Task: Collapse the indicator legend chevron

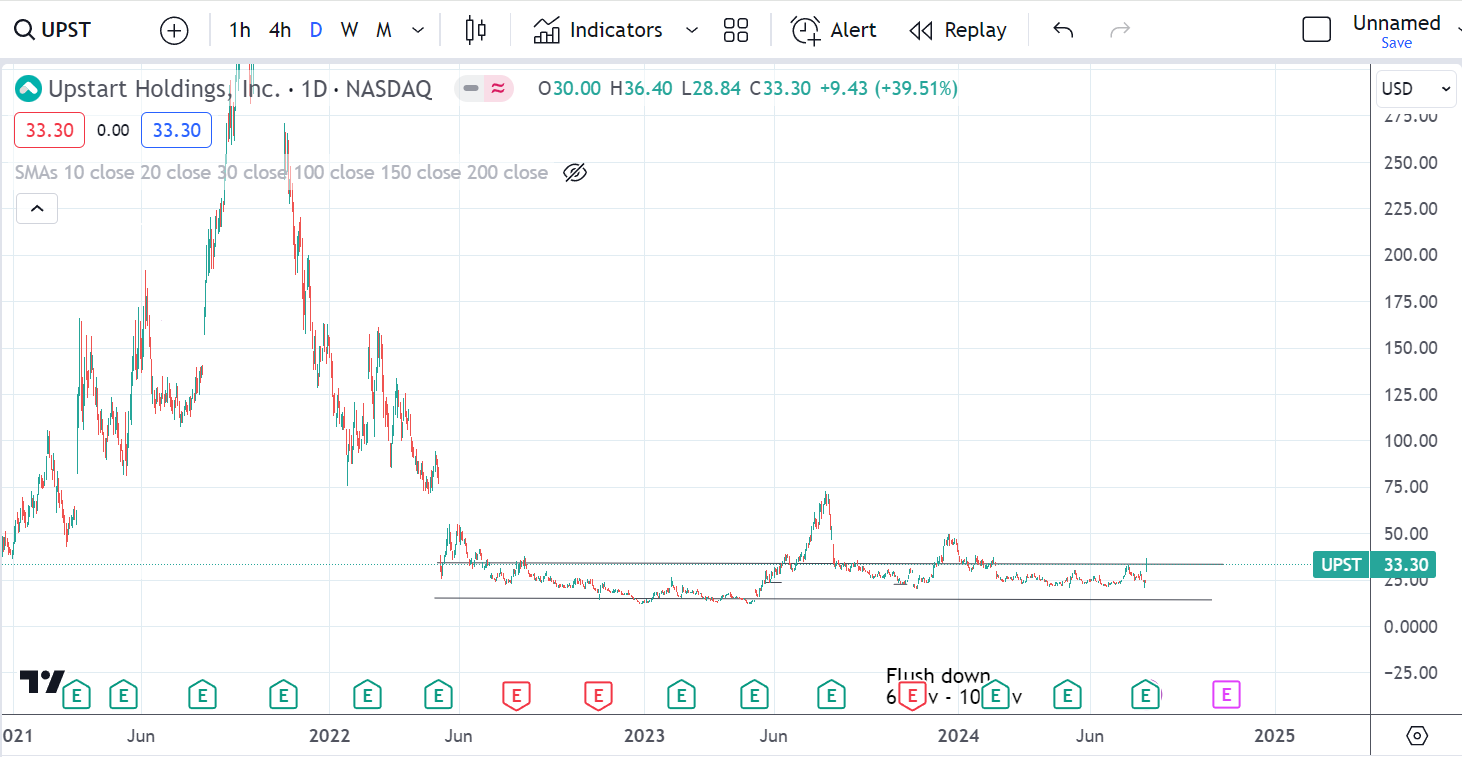Action: point(37,208)
